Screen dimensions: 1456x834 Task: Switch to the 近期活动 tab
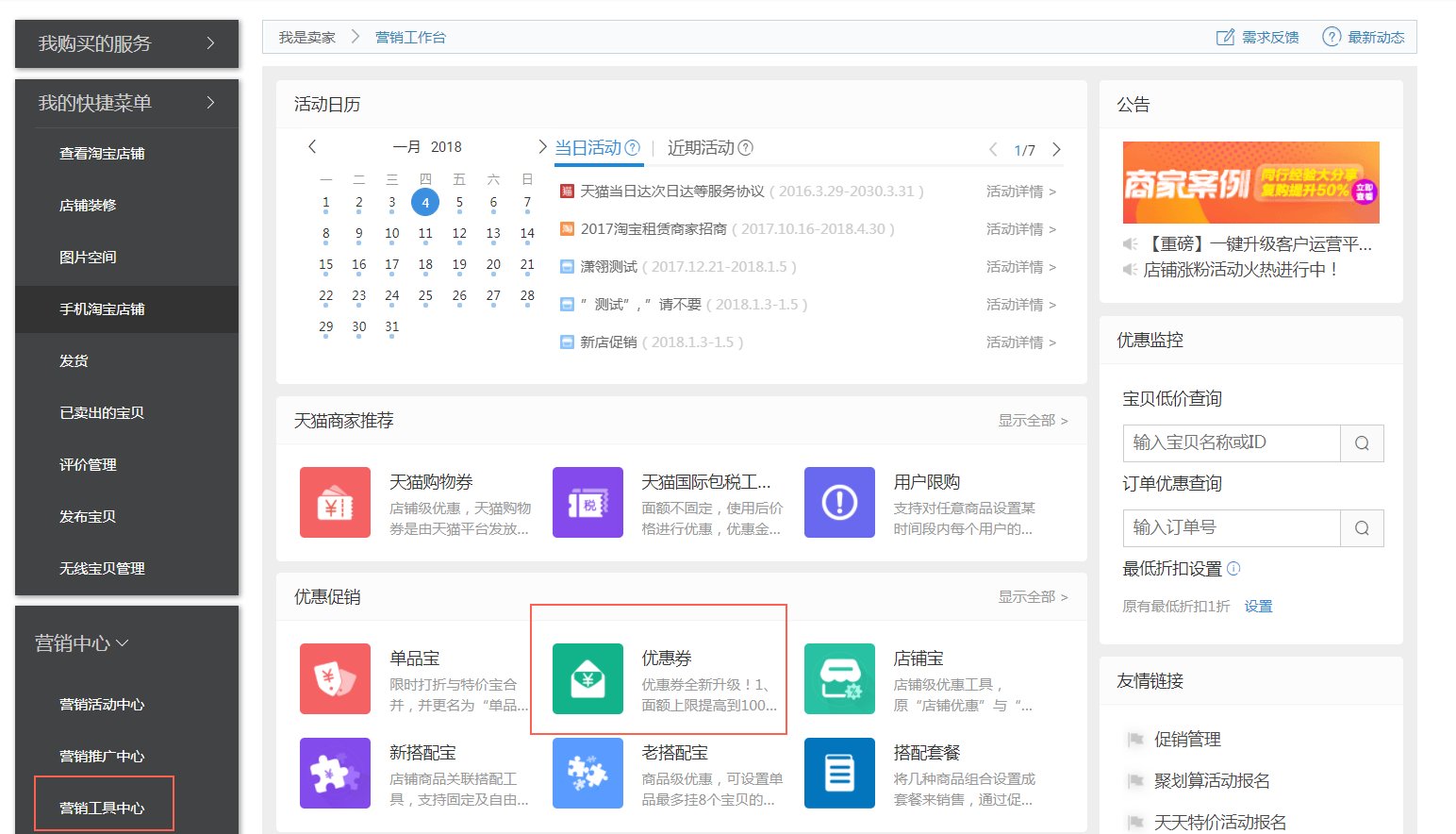click(x=699, y=147)
